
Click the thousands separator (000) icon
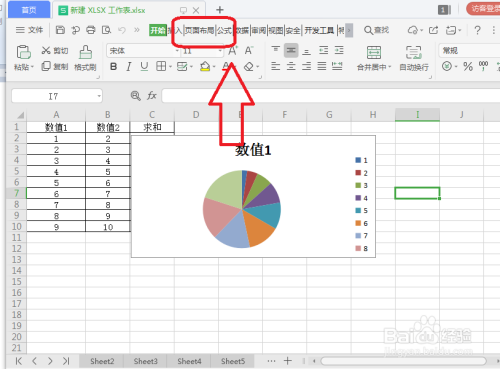click(483, 66)
